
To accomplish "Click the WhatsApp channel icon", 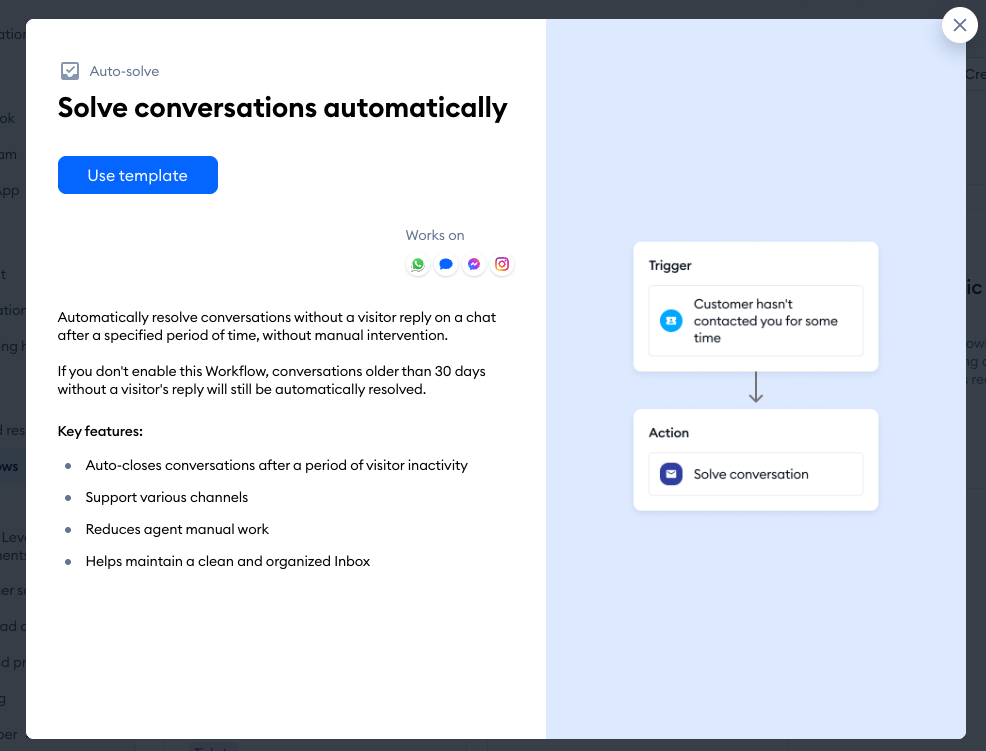I will [x=418, y=264].
